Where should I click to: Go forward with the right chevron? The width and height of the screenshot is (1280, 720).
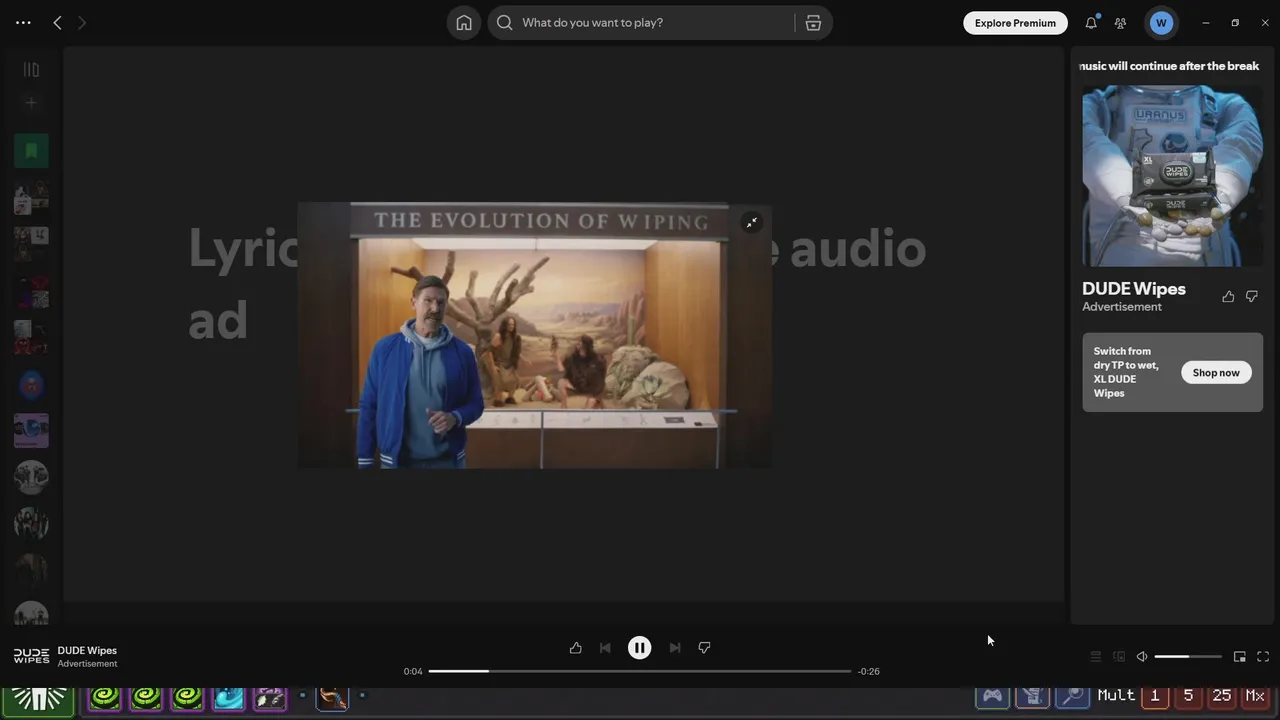[82, 22]
